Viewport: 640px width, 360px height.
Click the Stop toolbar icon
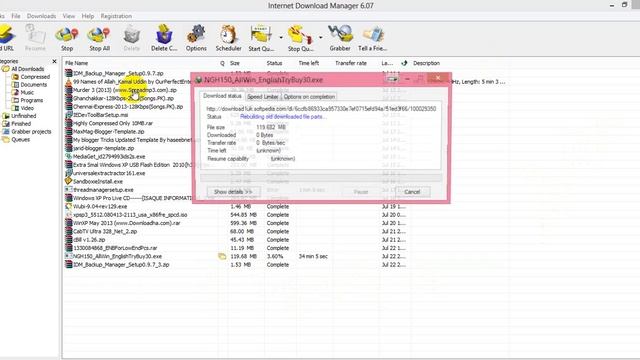pos(67,38)
